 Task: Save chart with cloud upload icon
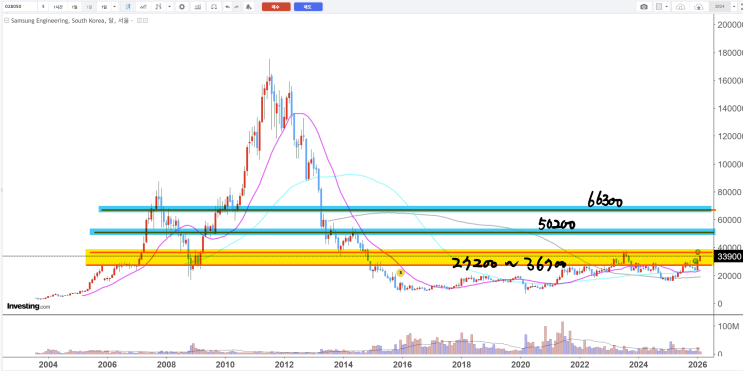[x=698, y=7]
